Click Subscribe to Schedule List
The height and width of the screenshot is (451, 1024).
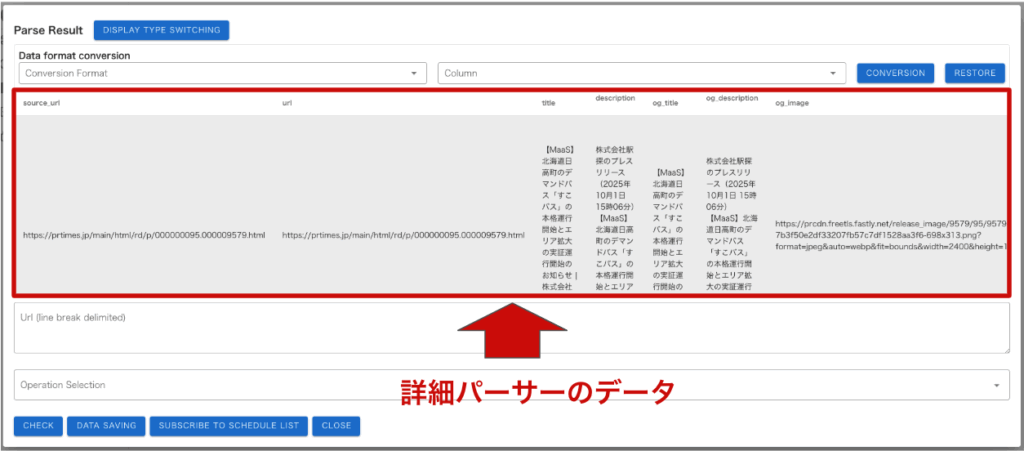(x=228, y=426)
